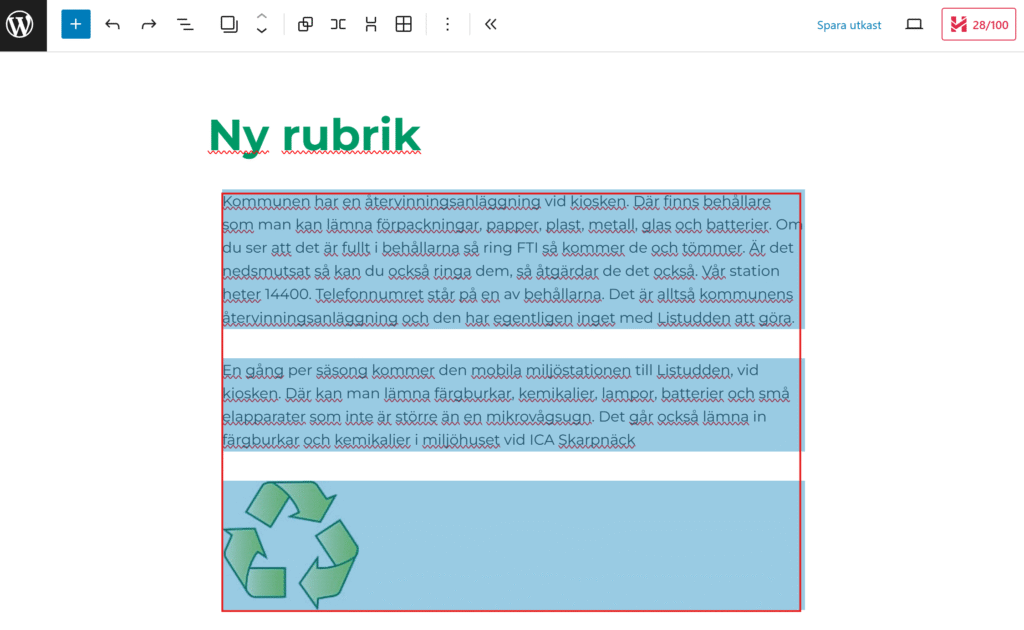Move the selected blocks down
The image size is (1024, 630).
[261, 31]
